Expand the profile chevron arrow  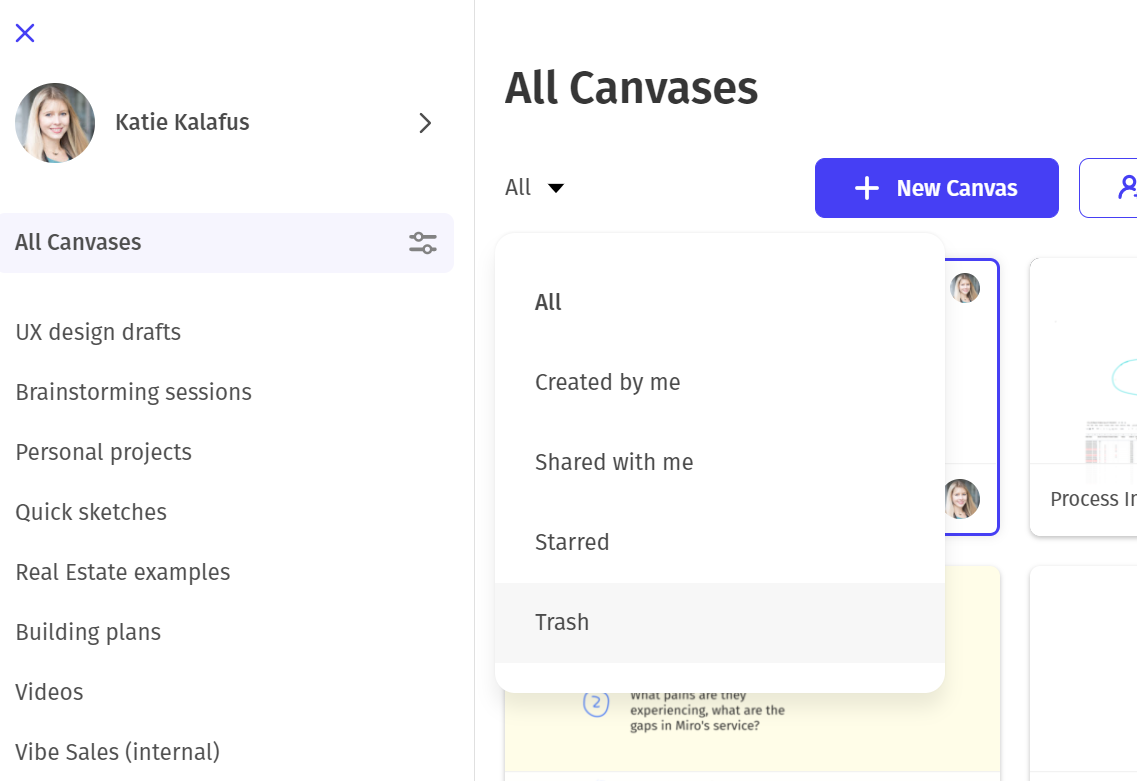(425, 123)
